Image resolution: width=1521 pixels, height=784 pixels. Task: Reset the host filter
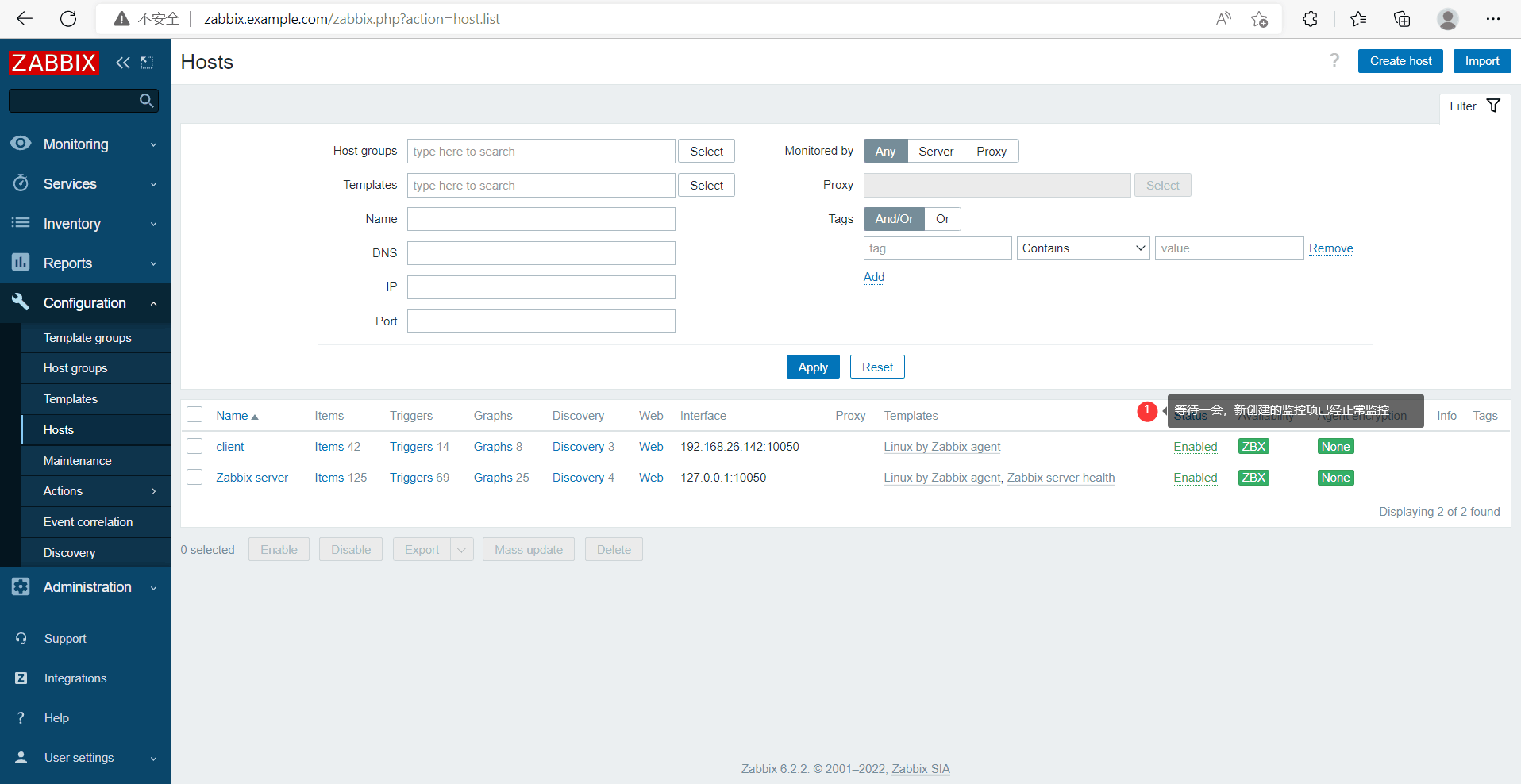point(877,367)
